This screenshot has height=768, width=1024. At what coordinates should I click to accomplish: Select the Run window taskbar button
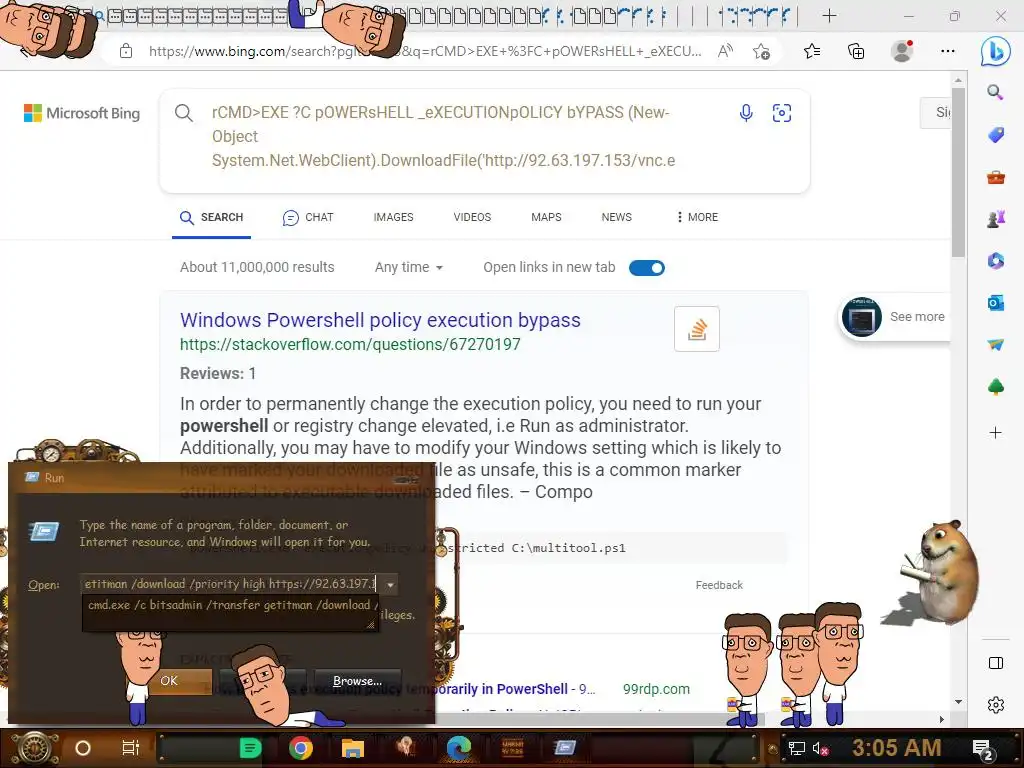(x=564, y=748)
